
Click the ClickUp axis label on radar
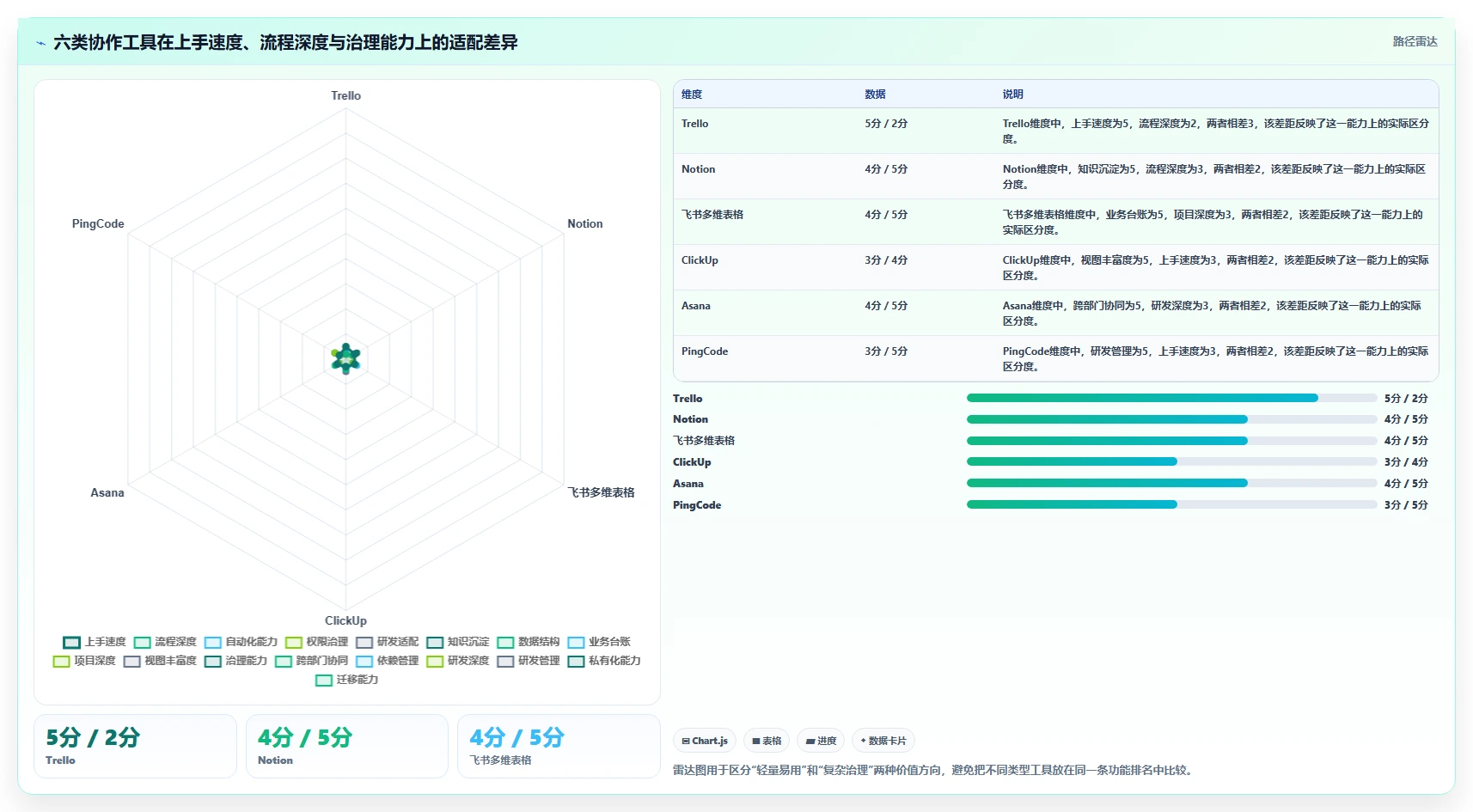click(345, 620)
